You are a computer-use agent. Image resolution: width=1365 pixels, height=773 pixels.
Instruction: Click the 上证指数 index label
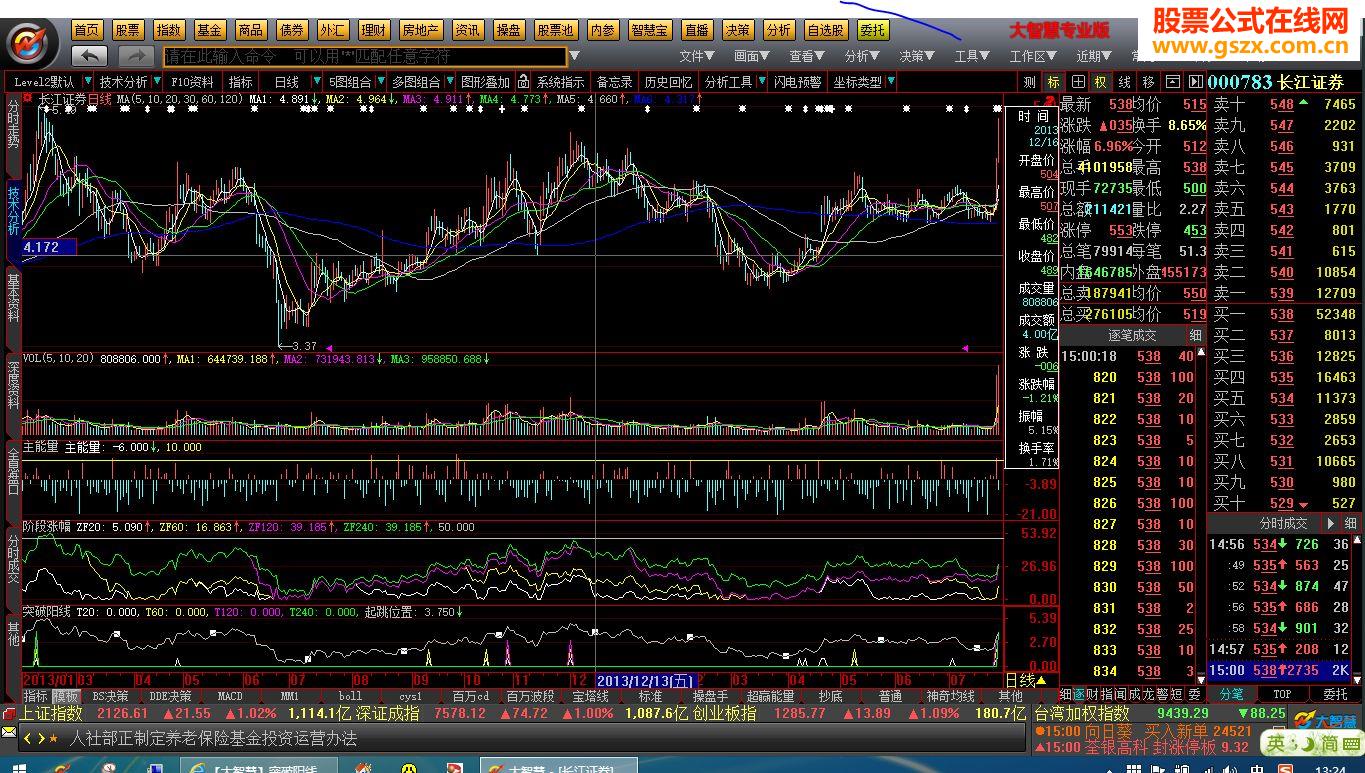(51, 714)
